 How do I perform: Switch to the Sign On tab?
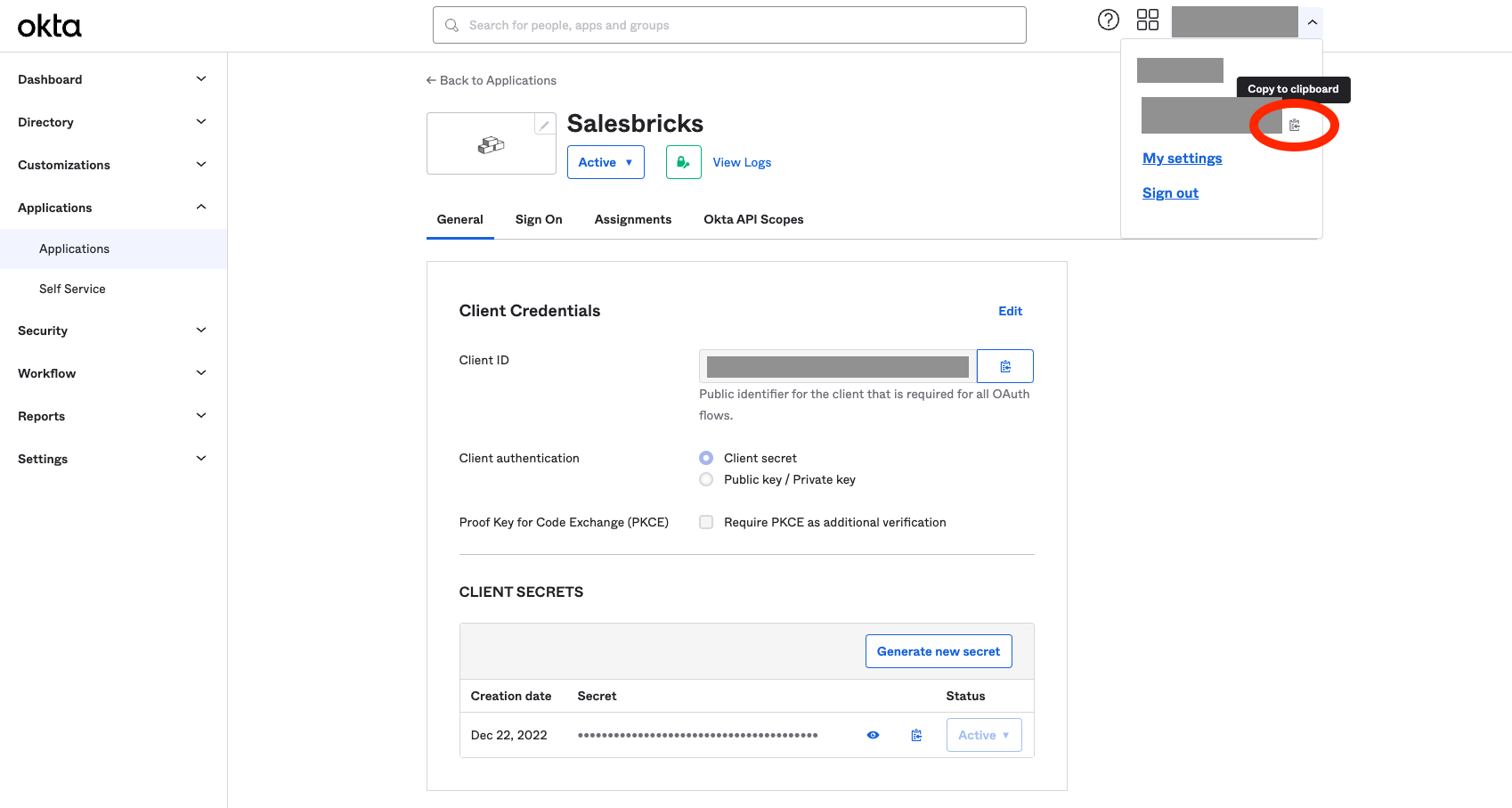[539, 219]
